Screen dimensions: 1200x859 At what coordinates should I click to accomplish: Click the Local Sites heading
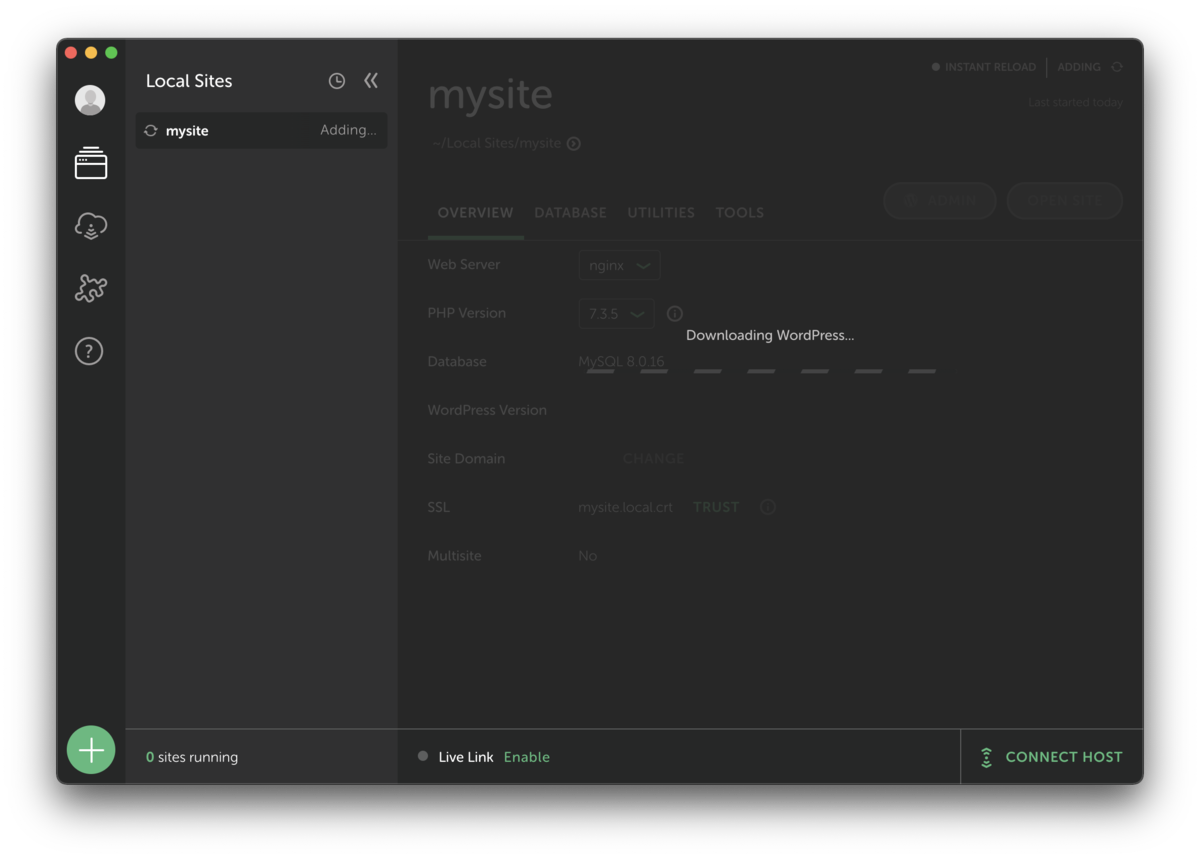coord(189,81)
